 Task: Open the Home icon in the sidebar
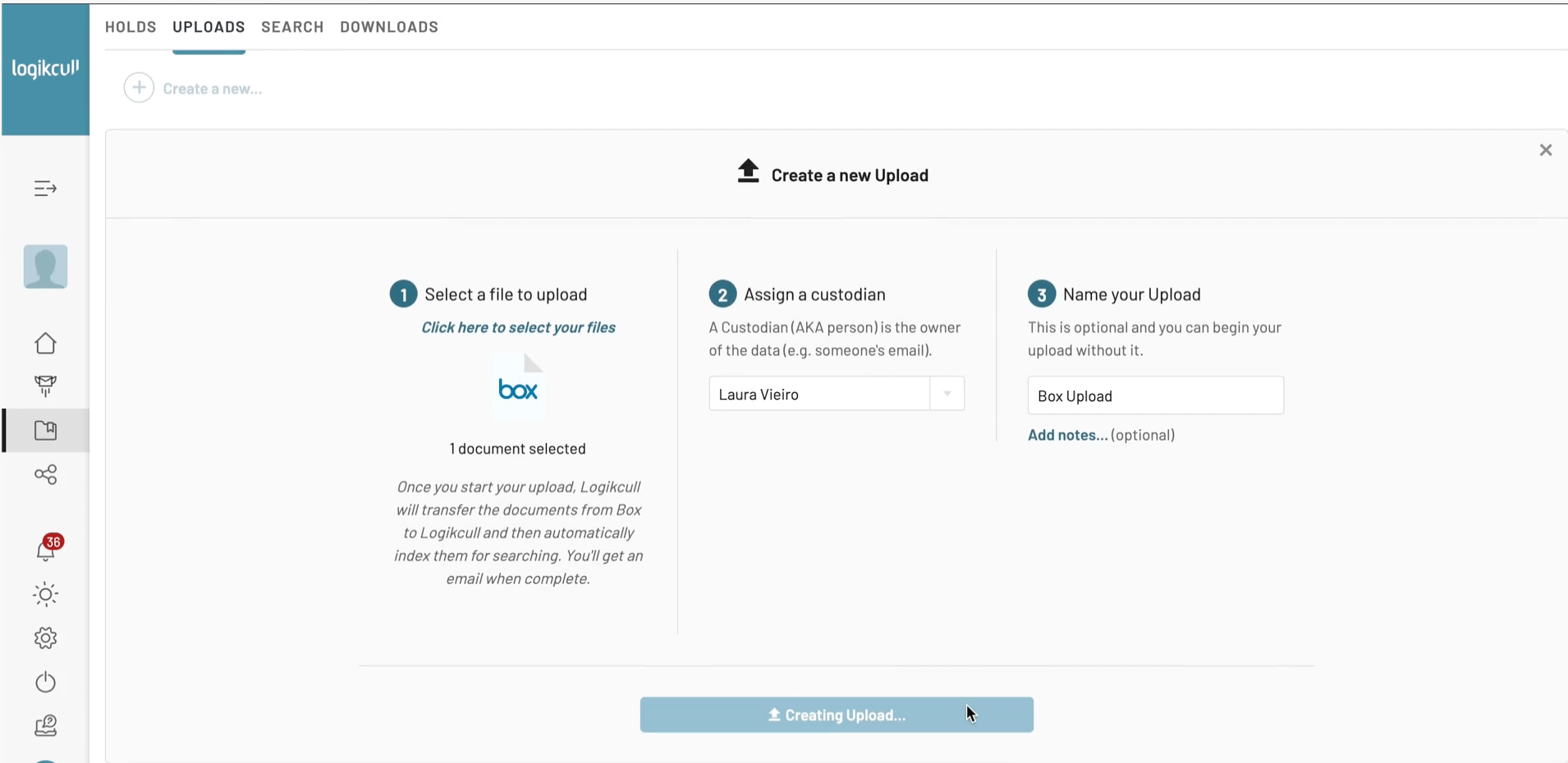pyautogui.click(x=45, y=343)
